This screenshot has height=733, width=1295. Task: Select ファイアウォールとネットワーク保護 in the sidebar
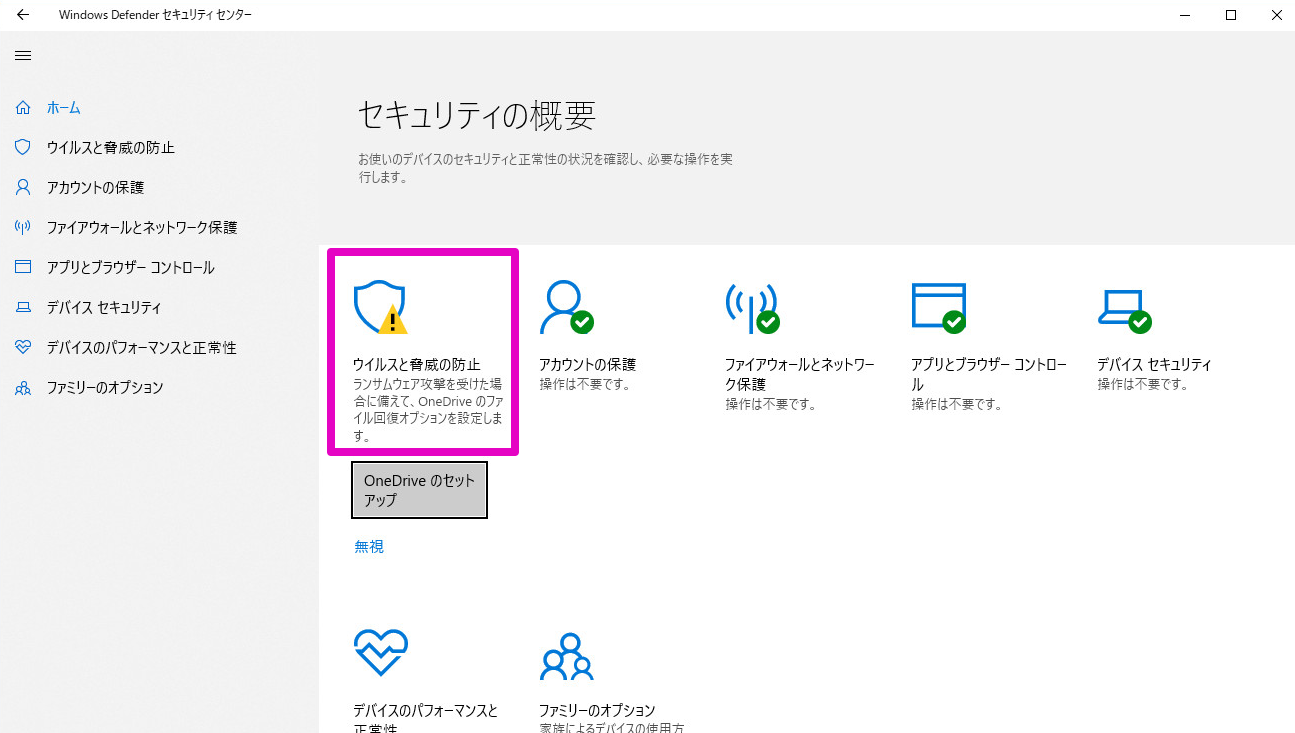(142, 227)
